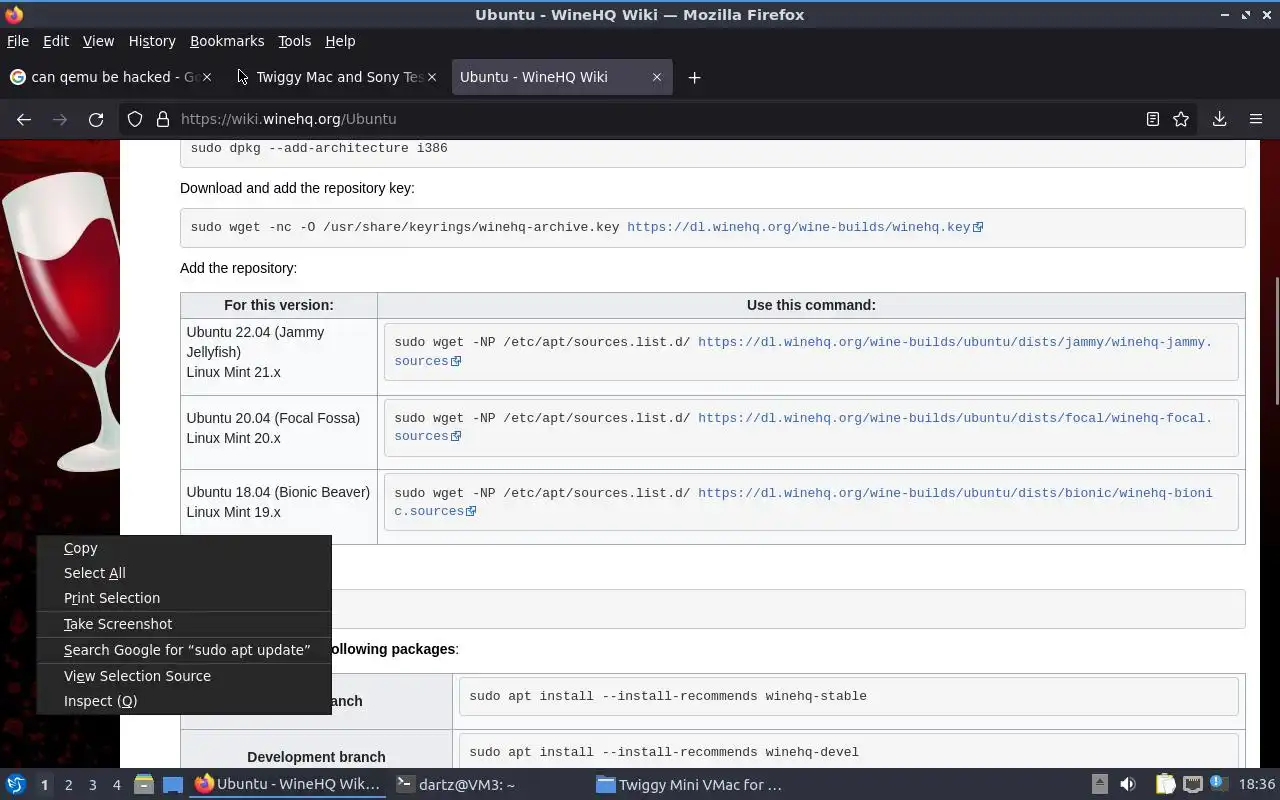Toggle reader view for this page

click(x=1153, y=119)
